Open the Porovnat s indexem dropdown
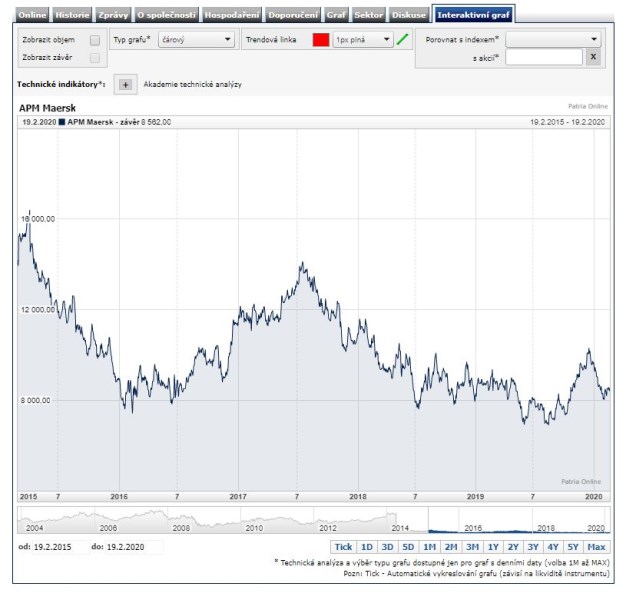This screenshot has width=626, height=600. click(553, 39)
